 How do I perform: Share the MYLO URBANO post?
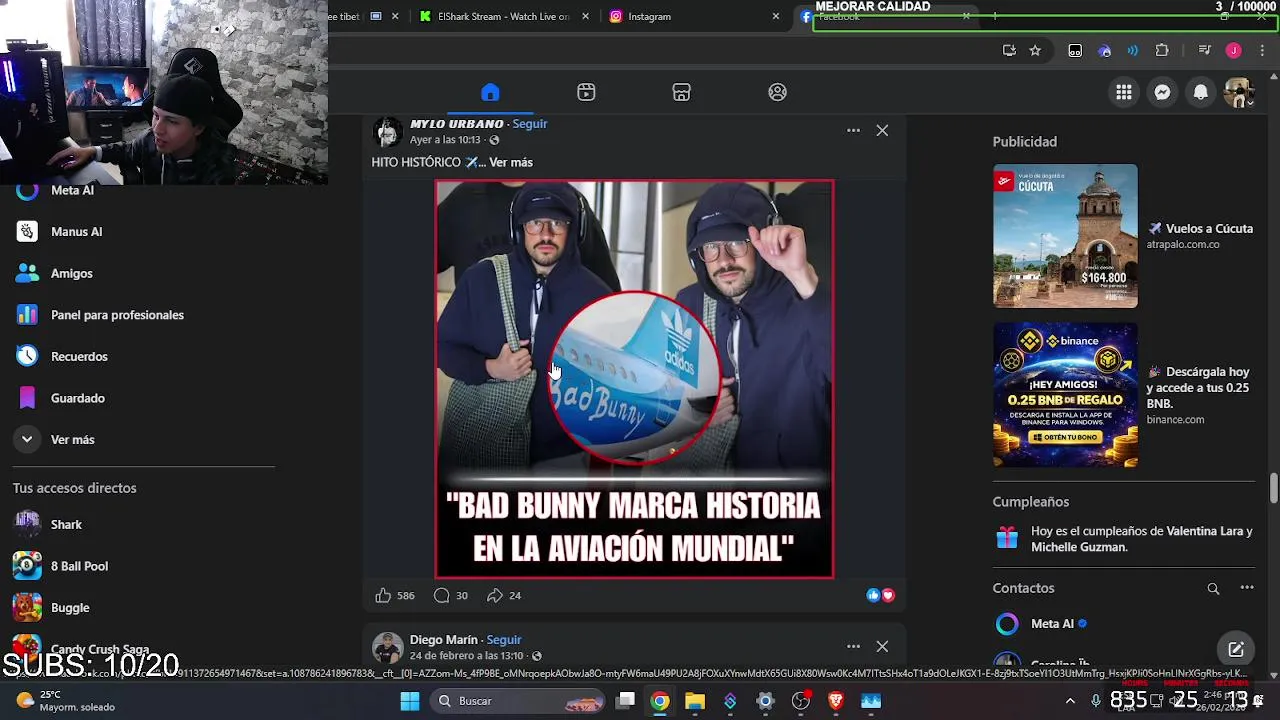(x=494, y=595)
